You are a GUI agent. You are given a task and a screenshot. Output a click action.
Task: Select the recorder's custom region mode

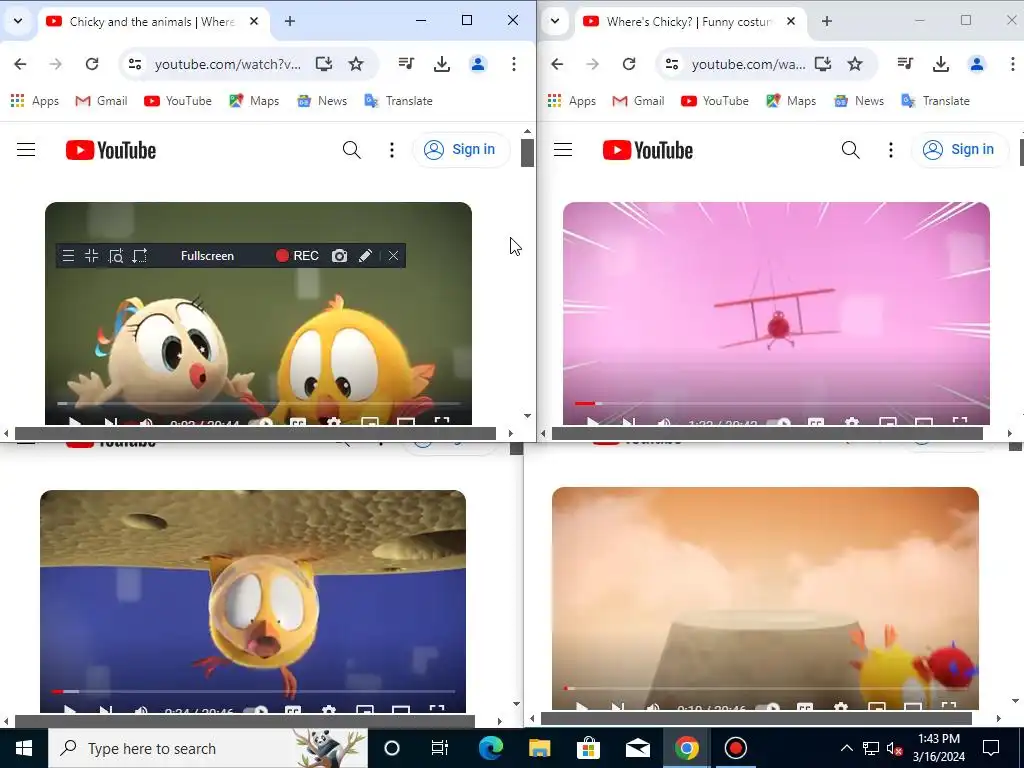coord(140,256)
